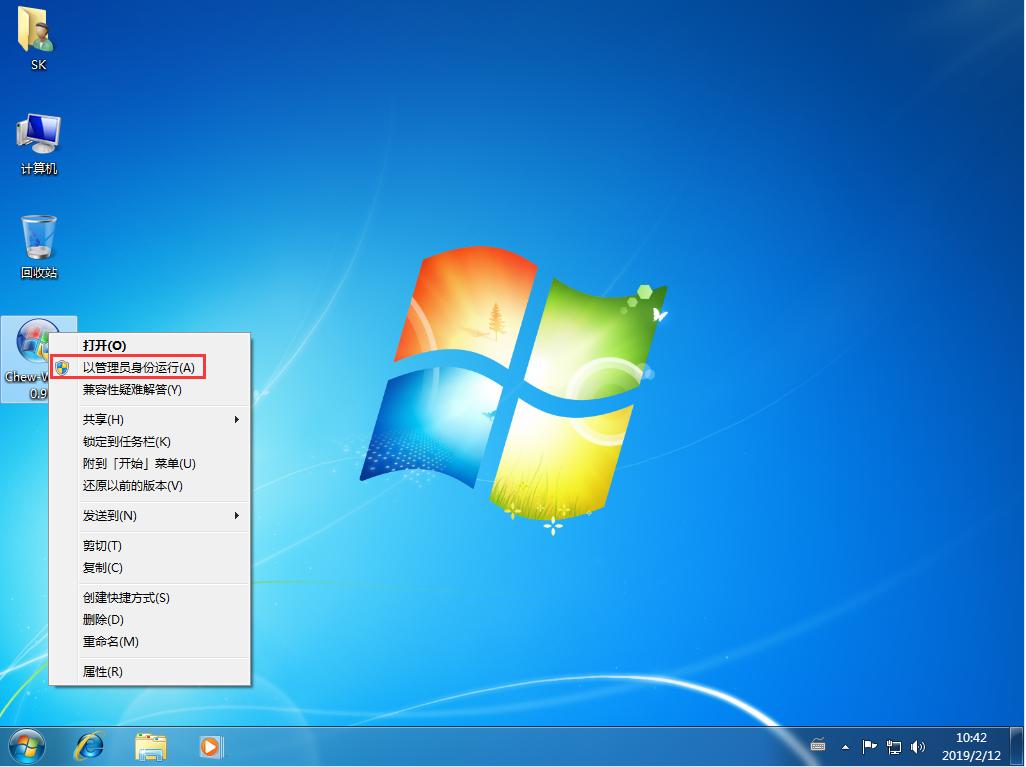Show hidden tray icons with the chevron

(x=845, y=747)
